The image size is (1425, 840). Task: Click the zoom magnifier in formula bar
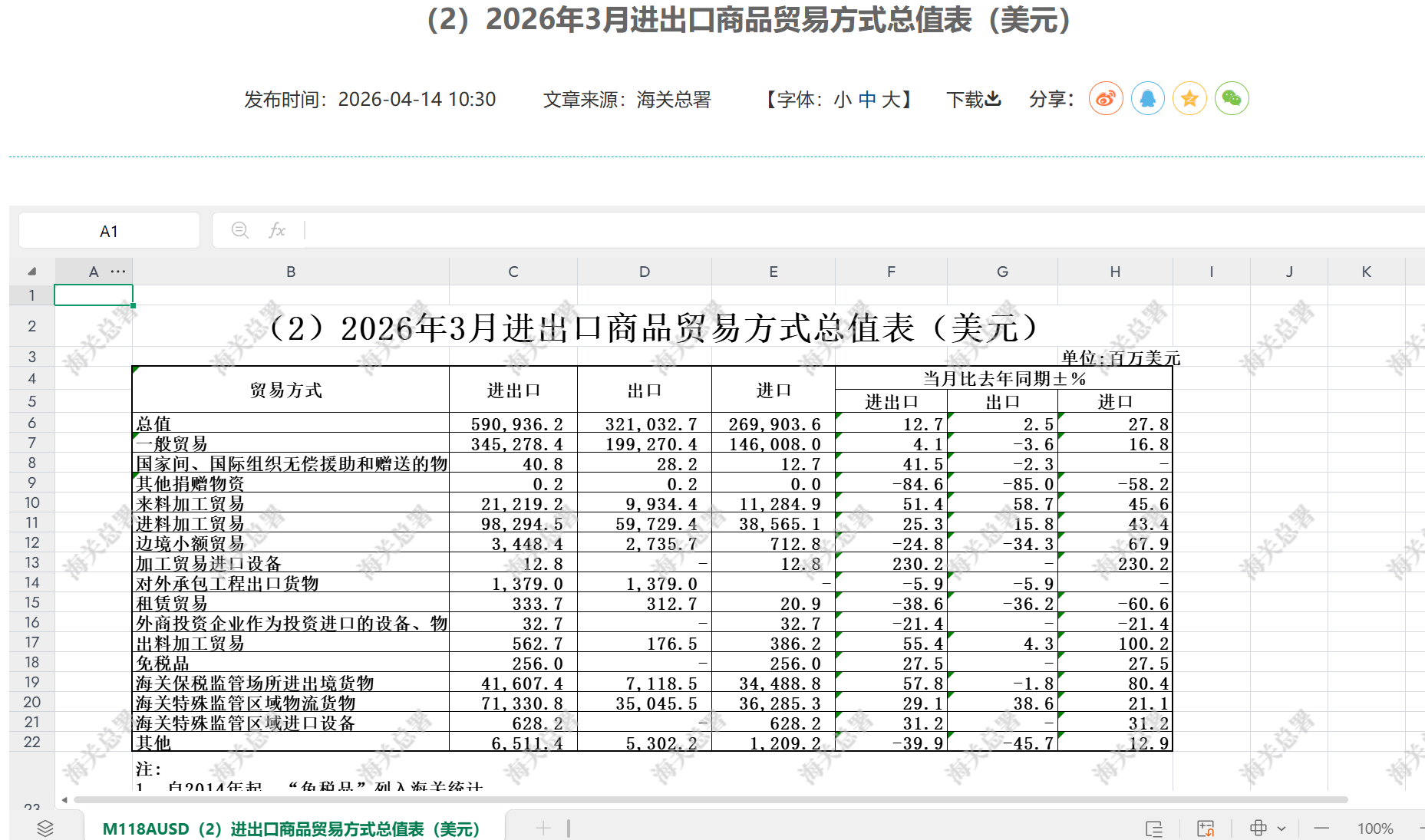[239, 230]
